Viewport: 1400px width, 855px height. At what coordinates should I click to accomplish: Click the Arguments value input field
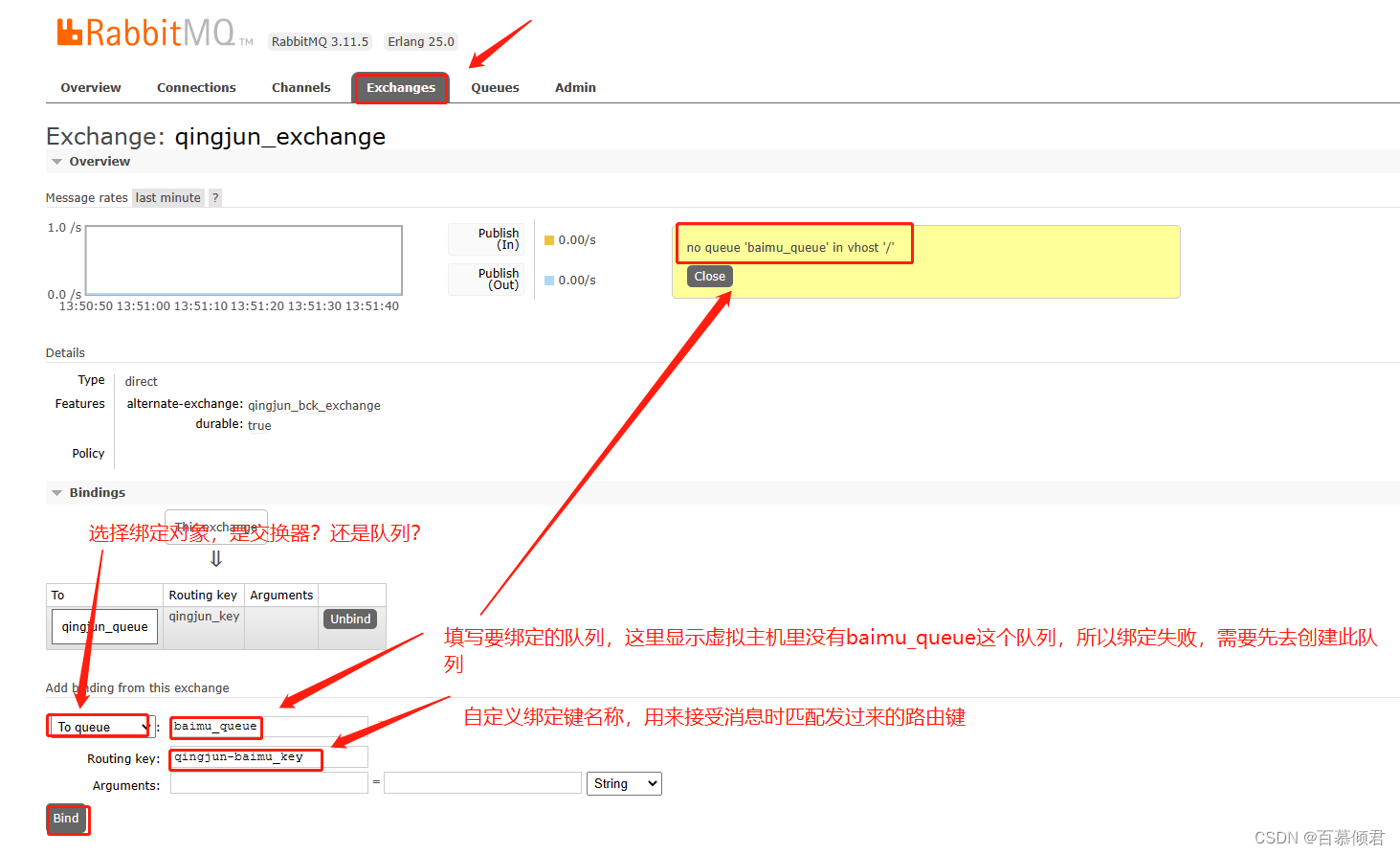483,783
